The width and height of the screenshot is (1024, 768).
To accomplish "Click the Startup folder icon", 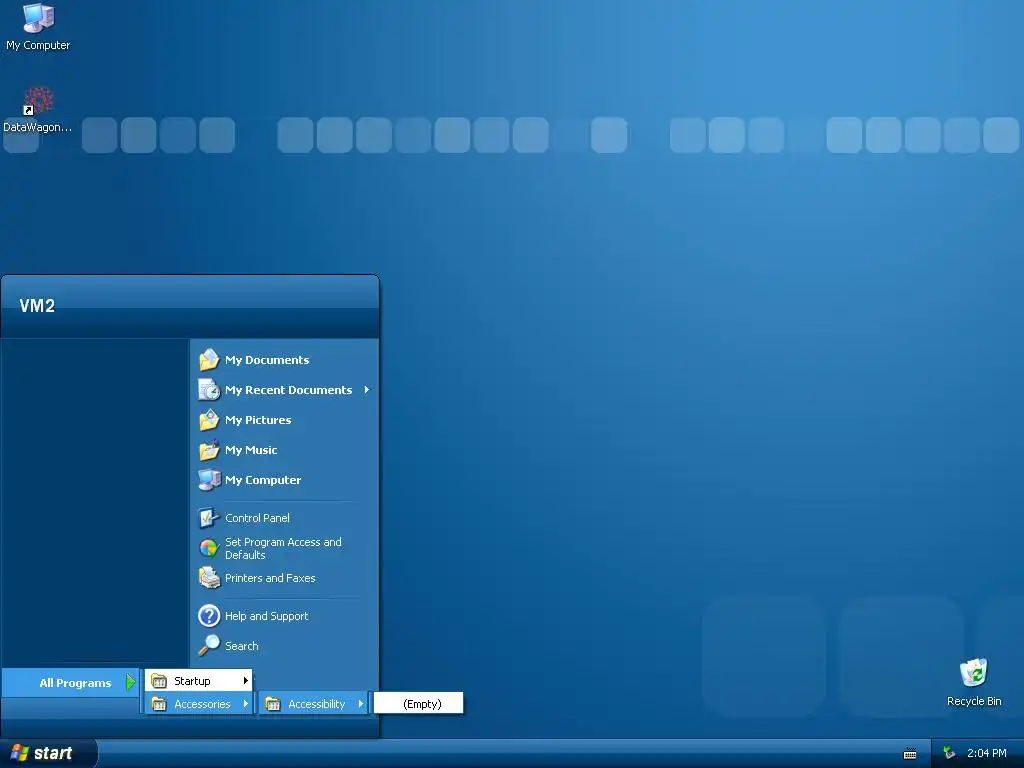I will point(159,681).
